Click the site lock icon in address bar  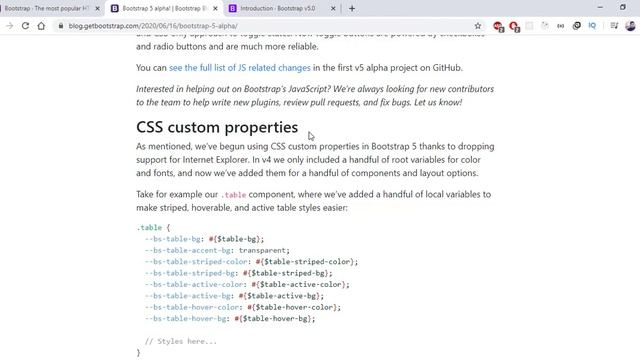61,26
